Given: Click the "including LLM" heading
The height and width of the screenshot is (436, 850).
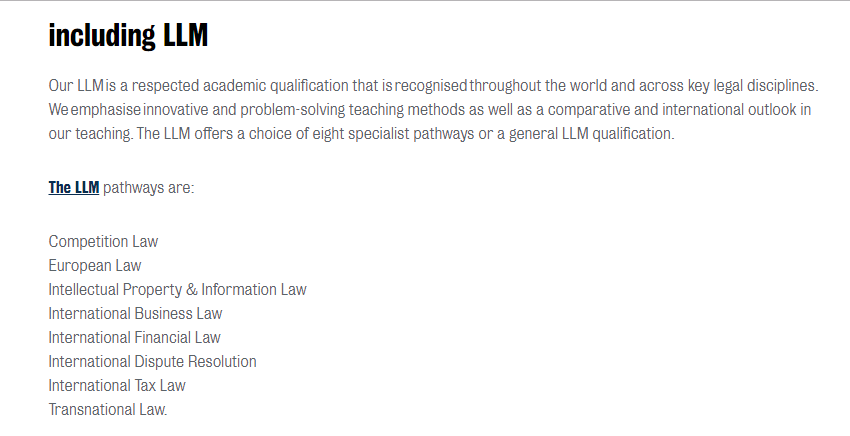Looking at the screenshot, I should [x=128, y=36].
